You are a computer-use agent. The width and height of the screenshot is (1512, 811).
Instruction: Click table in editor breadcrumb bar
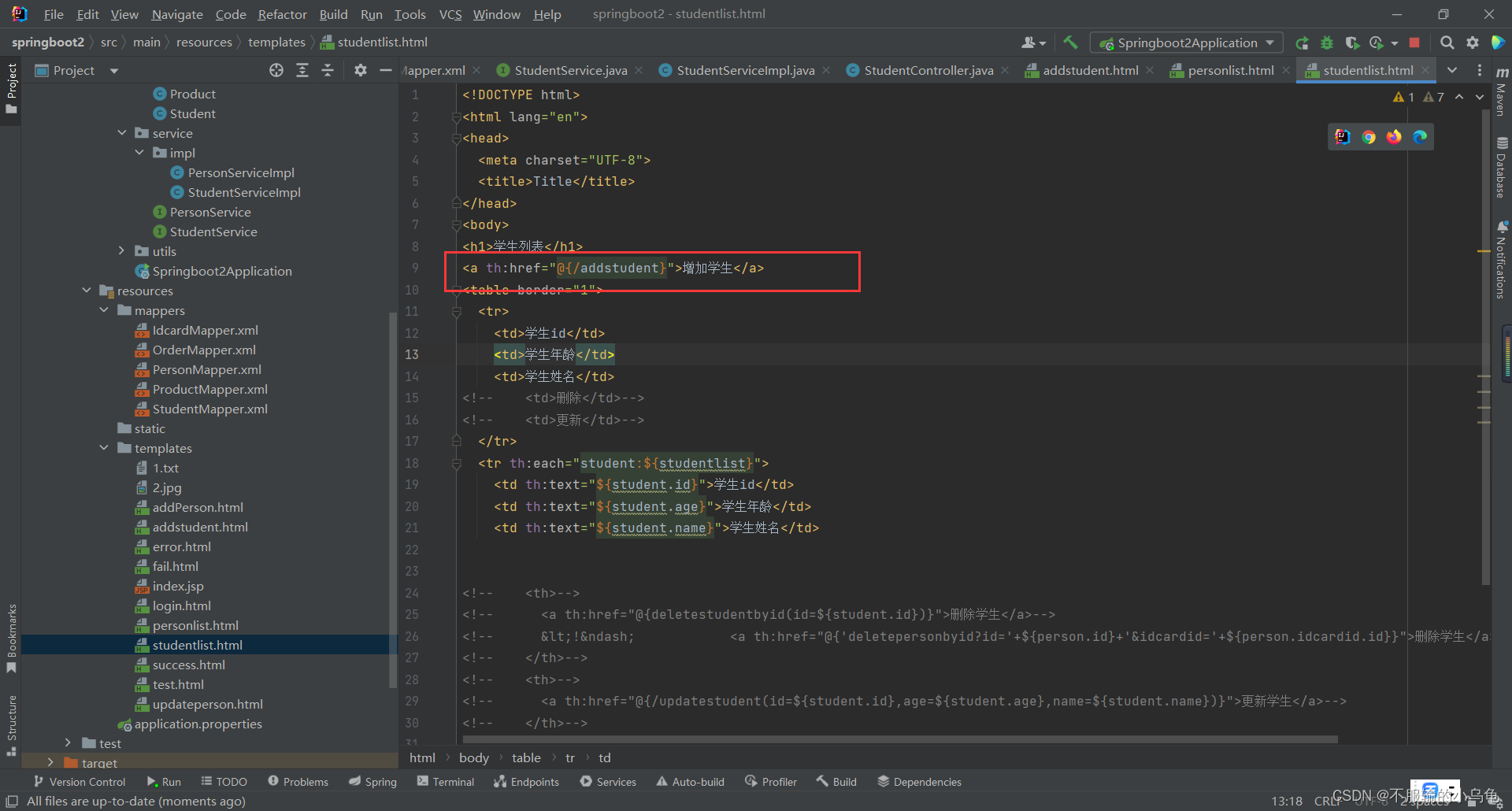click(x=526, y=757)
